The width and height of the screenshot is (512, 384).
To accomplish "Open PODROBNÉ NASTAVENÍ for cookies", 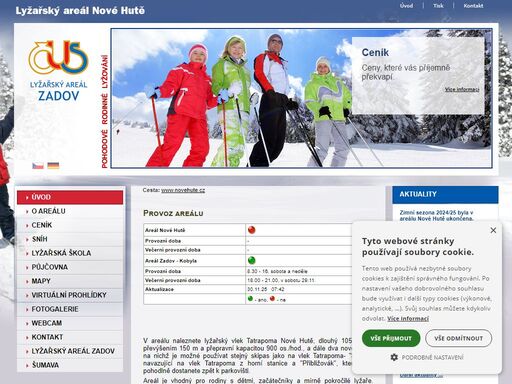I will [x=427, y=357].
